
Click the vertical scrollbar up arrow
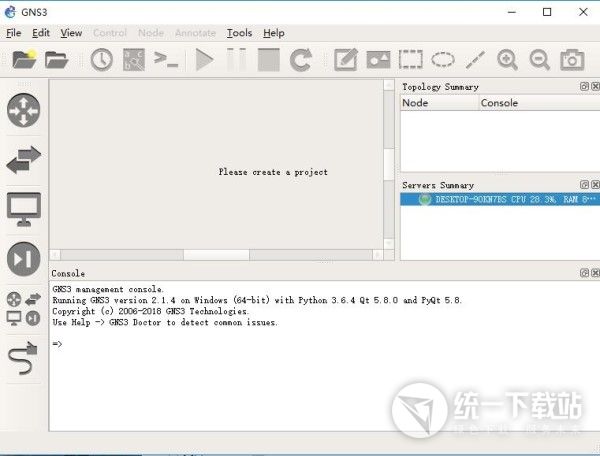point(389,85)
